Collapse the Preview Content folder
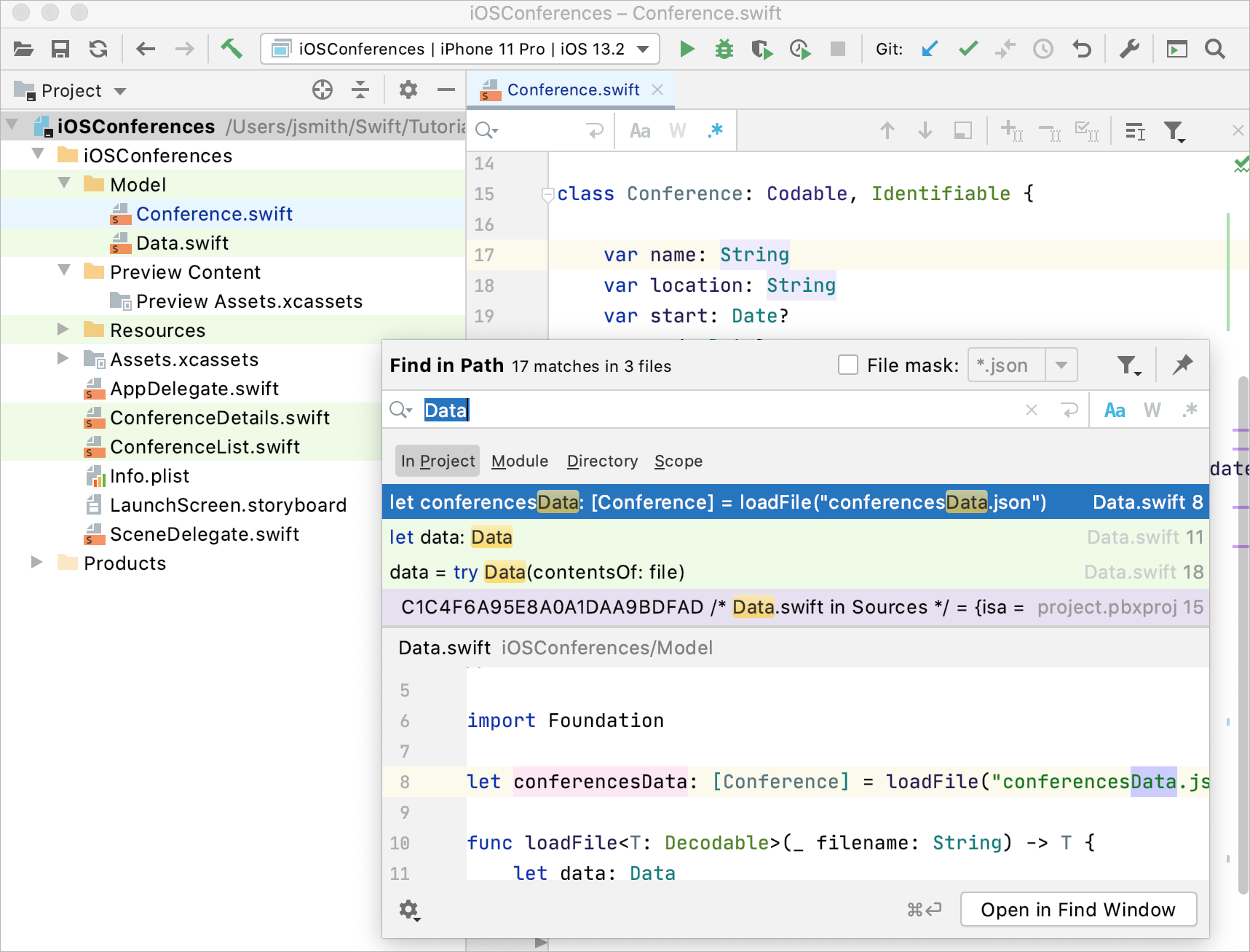This screenshot has height=952, width=1250. [64, 271]
